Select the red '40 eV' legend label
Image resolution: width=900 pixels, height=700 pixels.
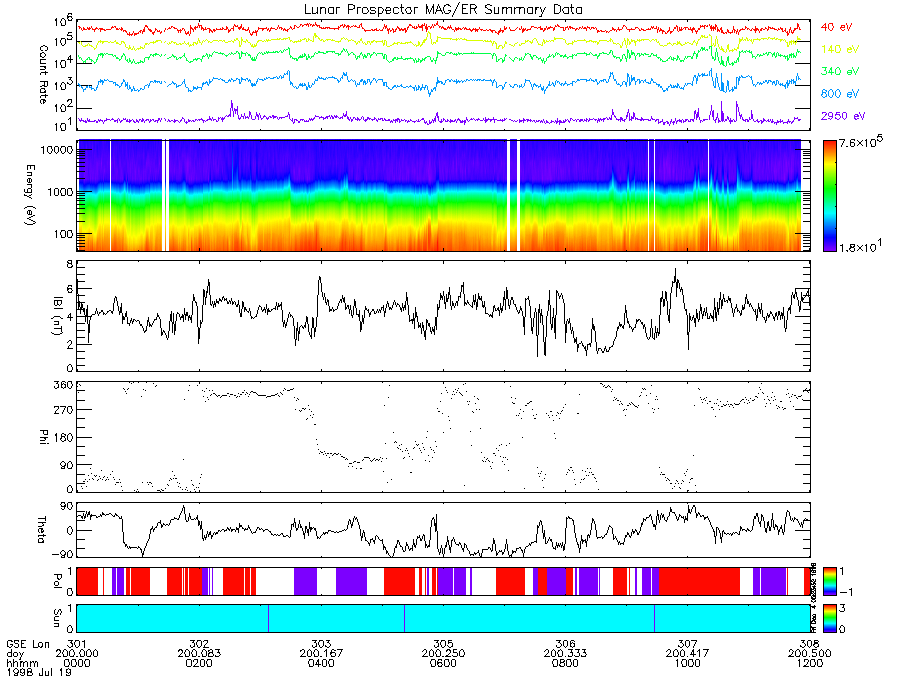(836, 27)
